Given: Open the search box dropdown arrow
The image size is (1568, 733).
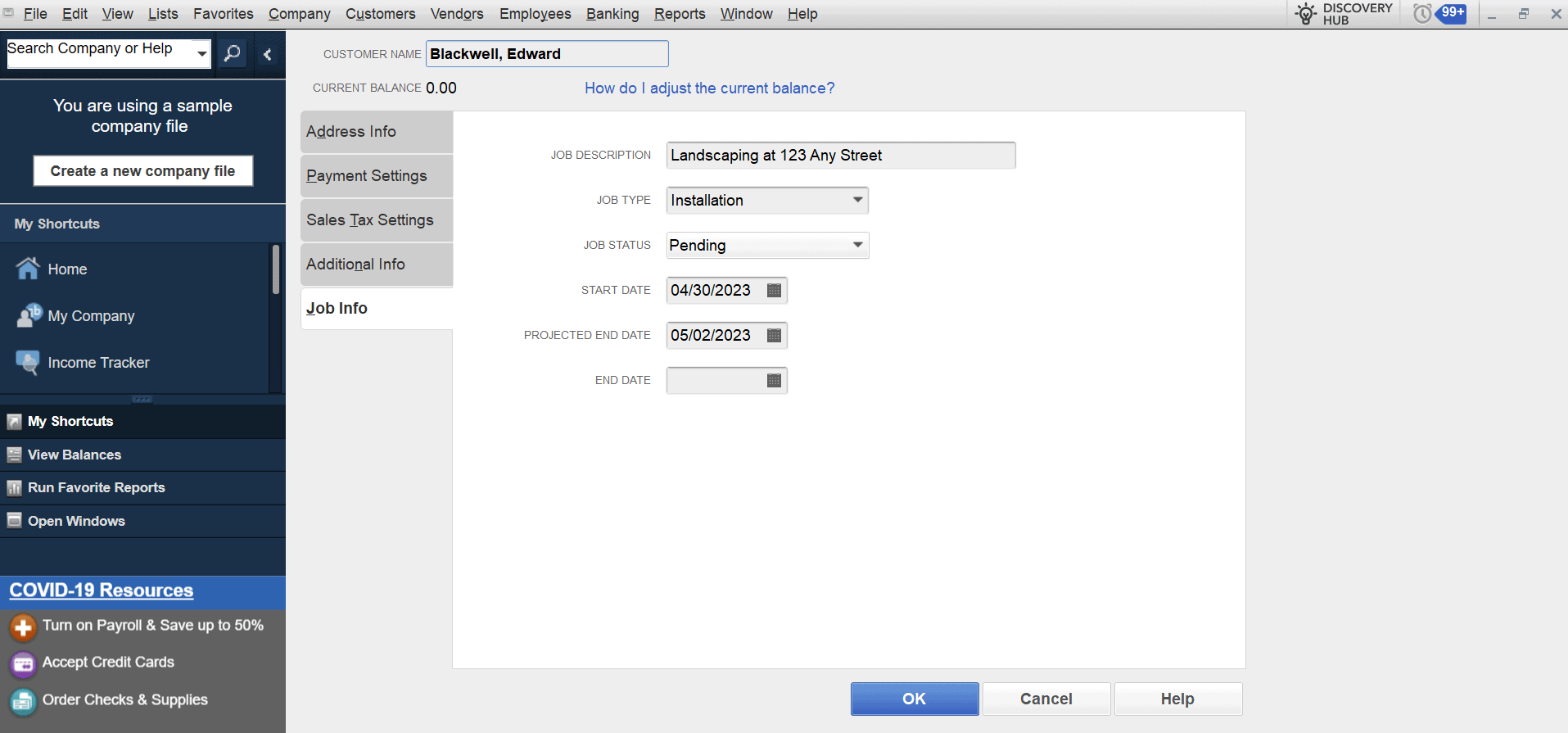Looking at the screenshot, I should [201, 54].
